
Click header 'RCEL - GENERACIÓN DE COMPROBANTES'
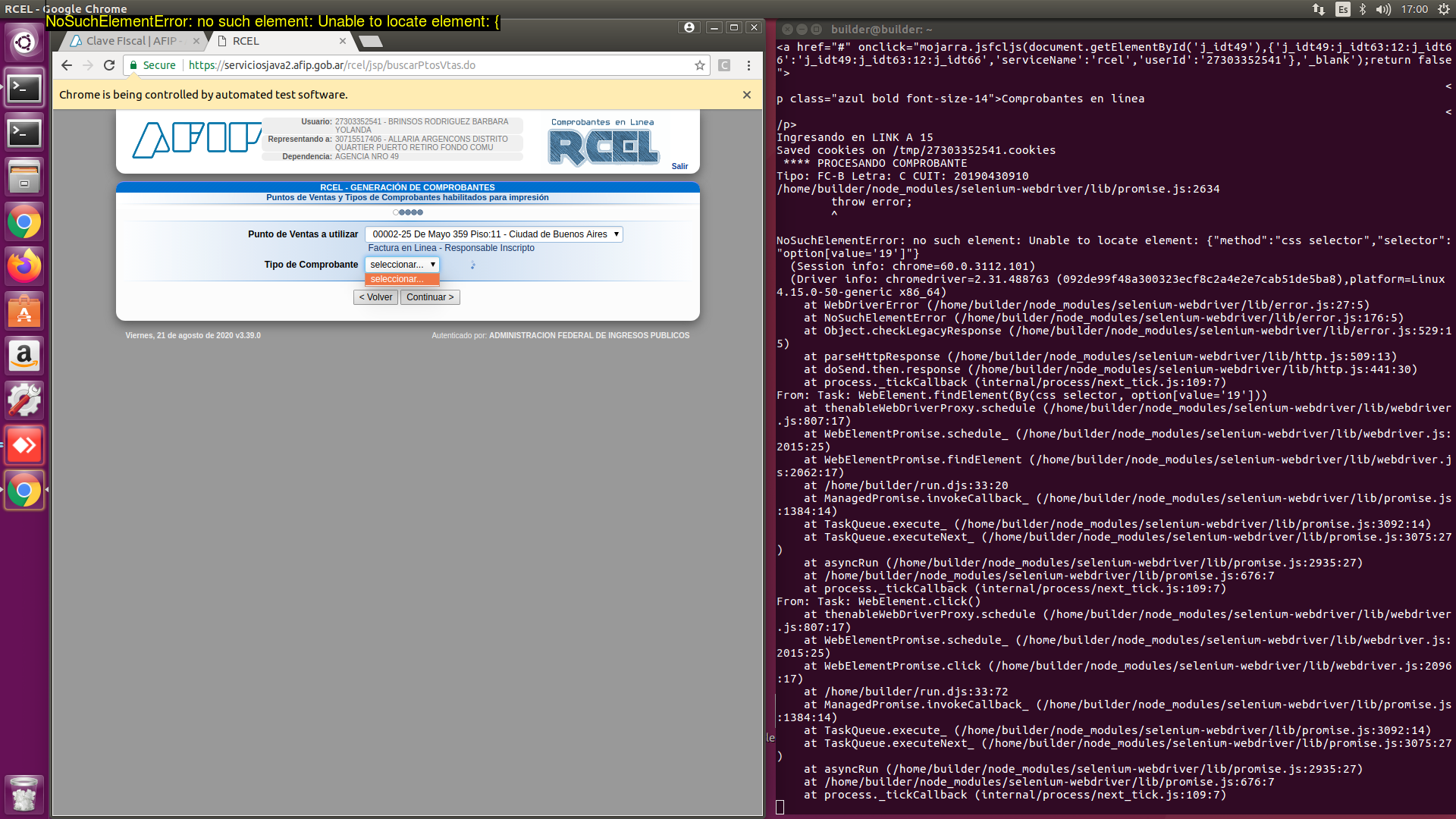407,187
